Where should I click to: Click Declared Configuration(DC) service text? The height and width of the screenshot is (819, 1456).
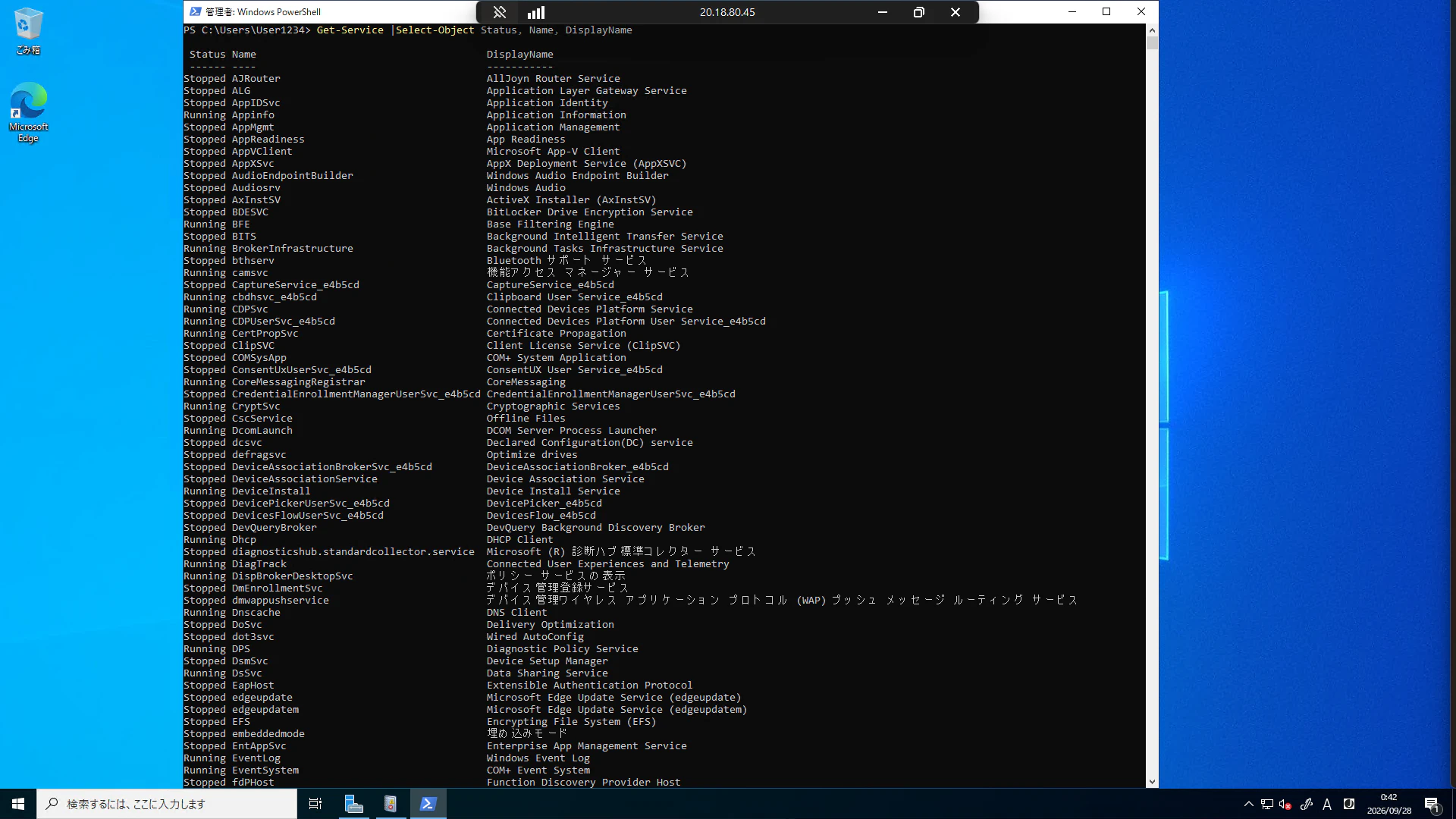[x=589, y=442]
